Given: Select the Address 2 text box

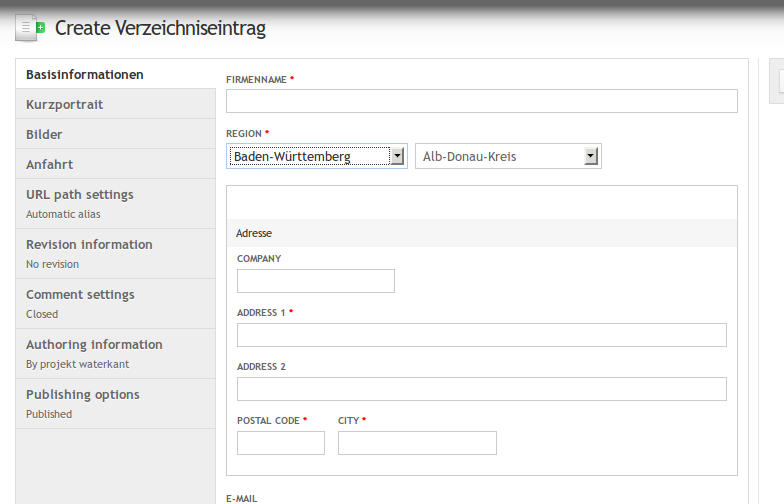Looking at the screenshot, I should point(481,389).
